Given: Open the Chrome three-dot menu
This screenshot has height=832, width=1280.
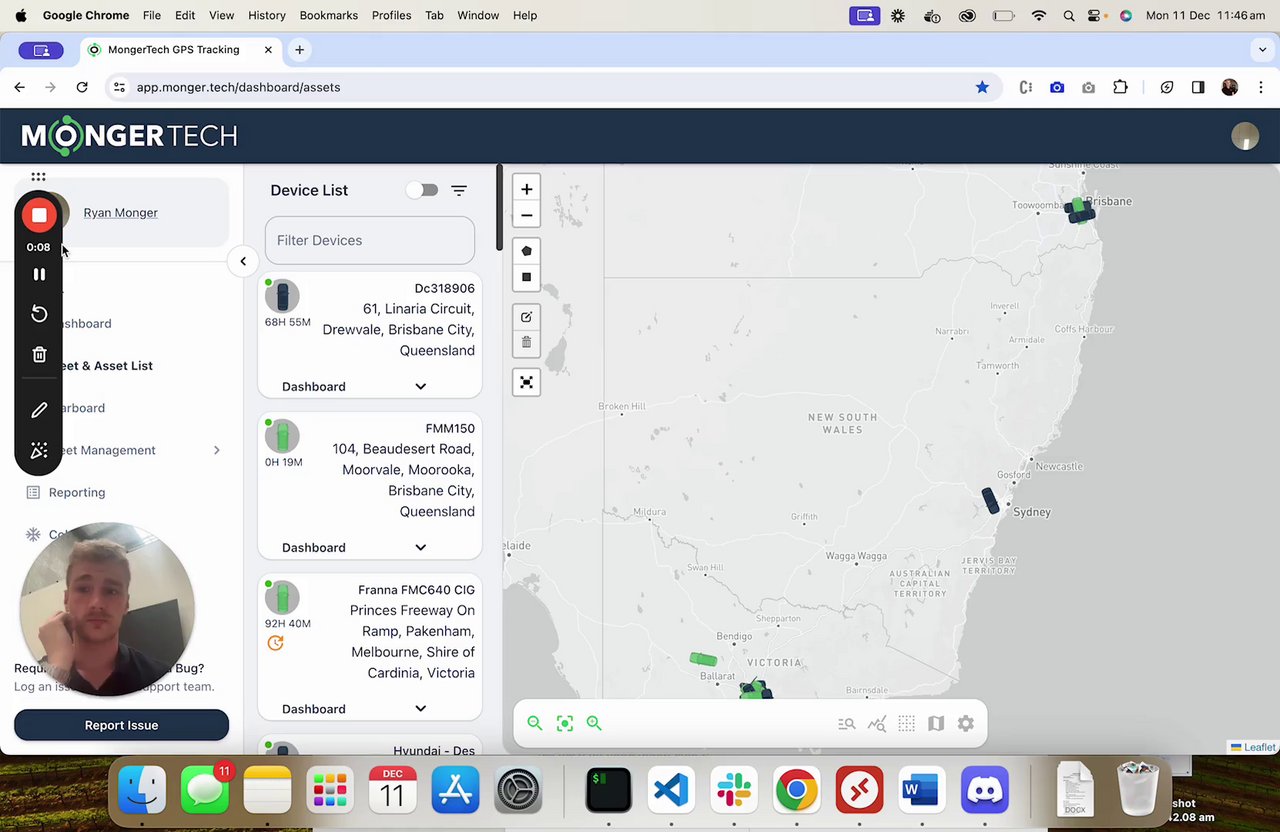Looking at the screenshot, I should click(x=1261, y=87).
